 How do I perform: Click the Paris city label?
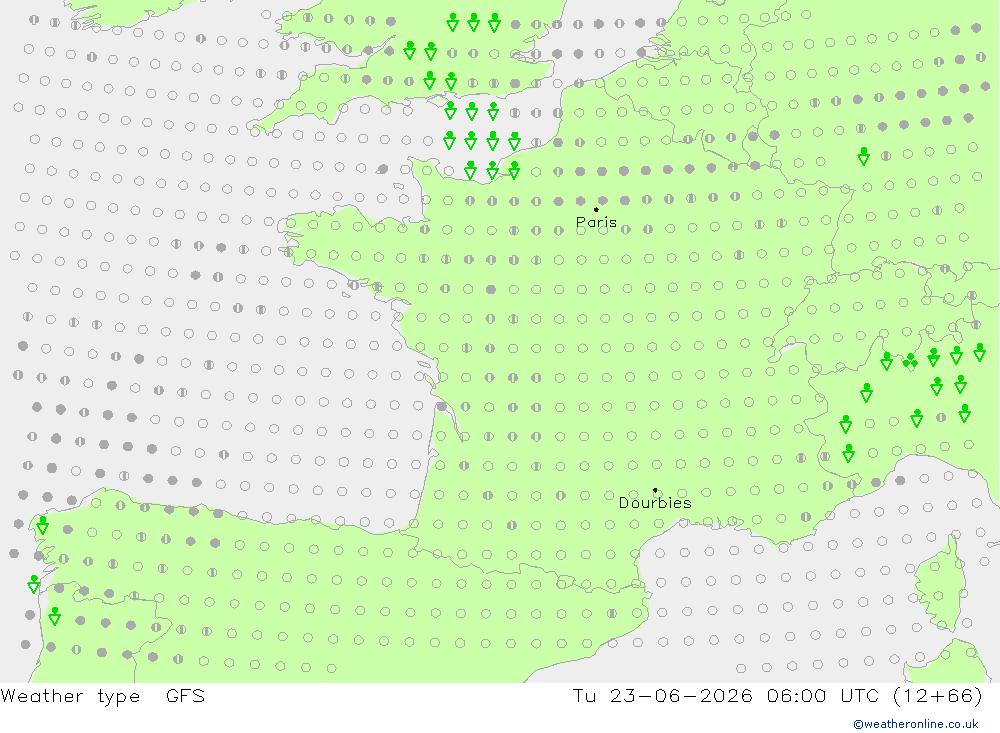click(596, 222)
